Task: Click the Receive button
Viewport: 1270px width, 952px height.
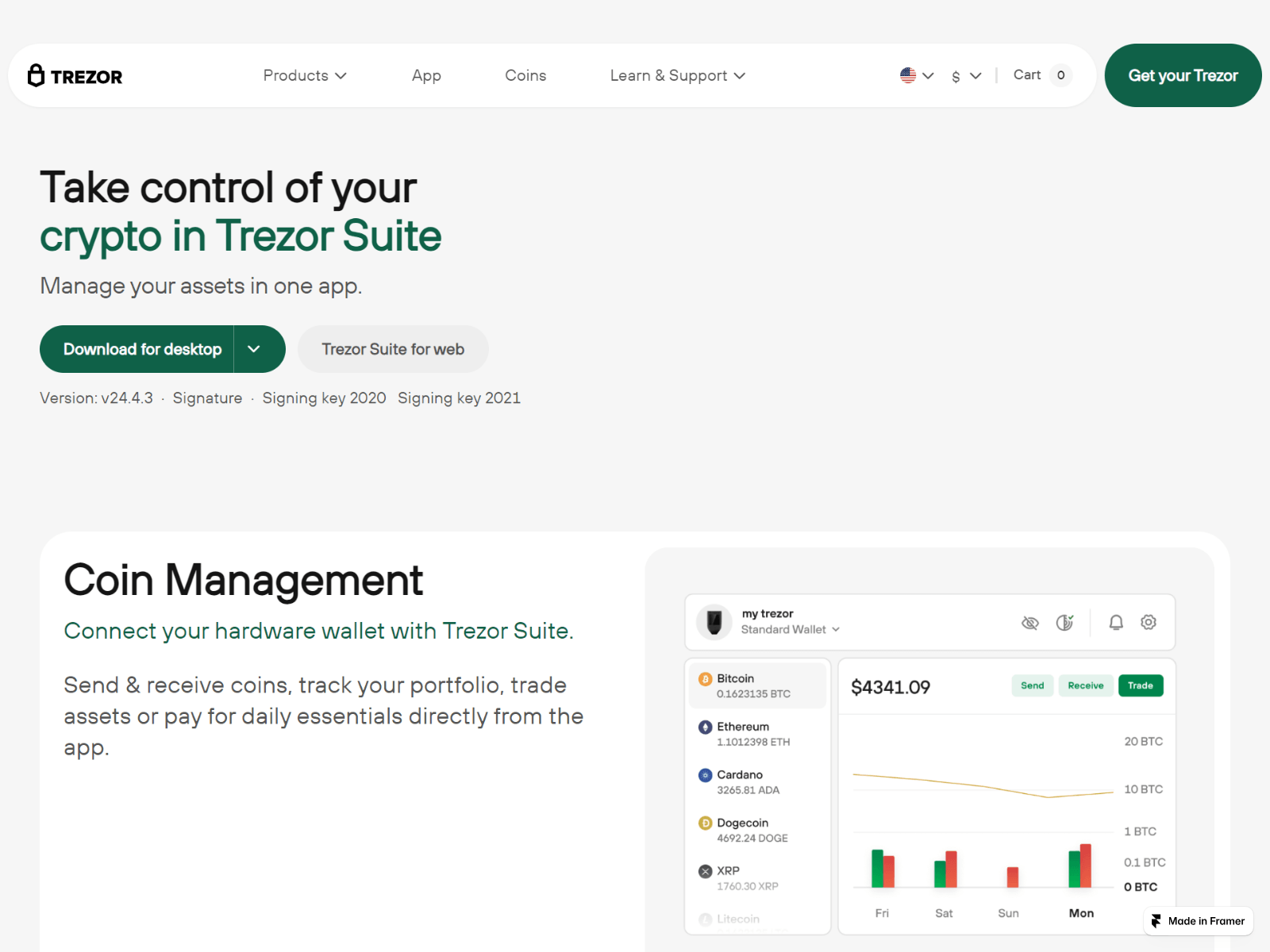Action: 1085,685
